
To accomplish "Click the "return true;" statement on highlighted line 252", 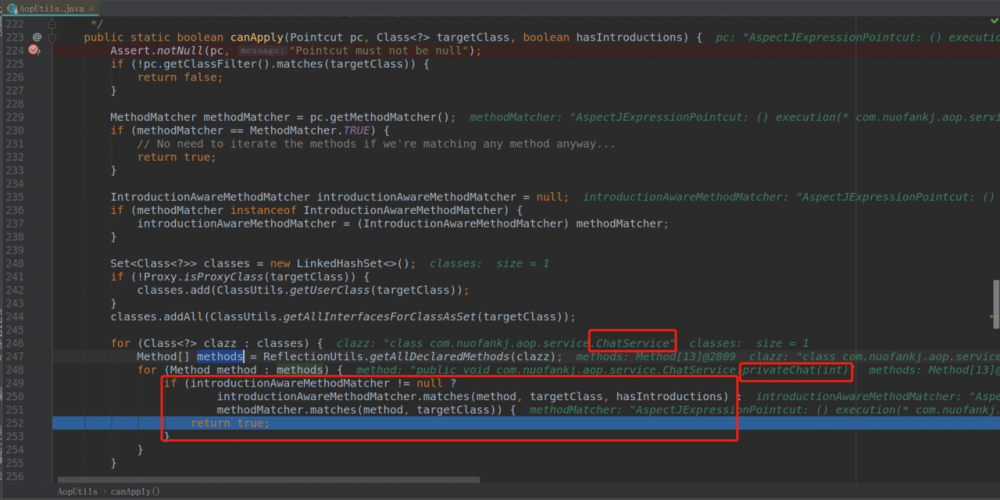I will coord(230,423).
